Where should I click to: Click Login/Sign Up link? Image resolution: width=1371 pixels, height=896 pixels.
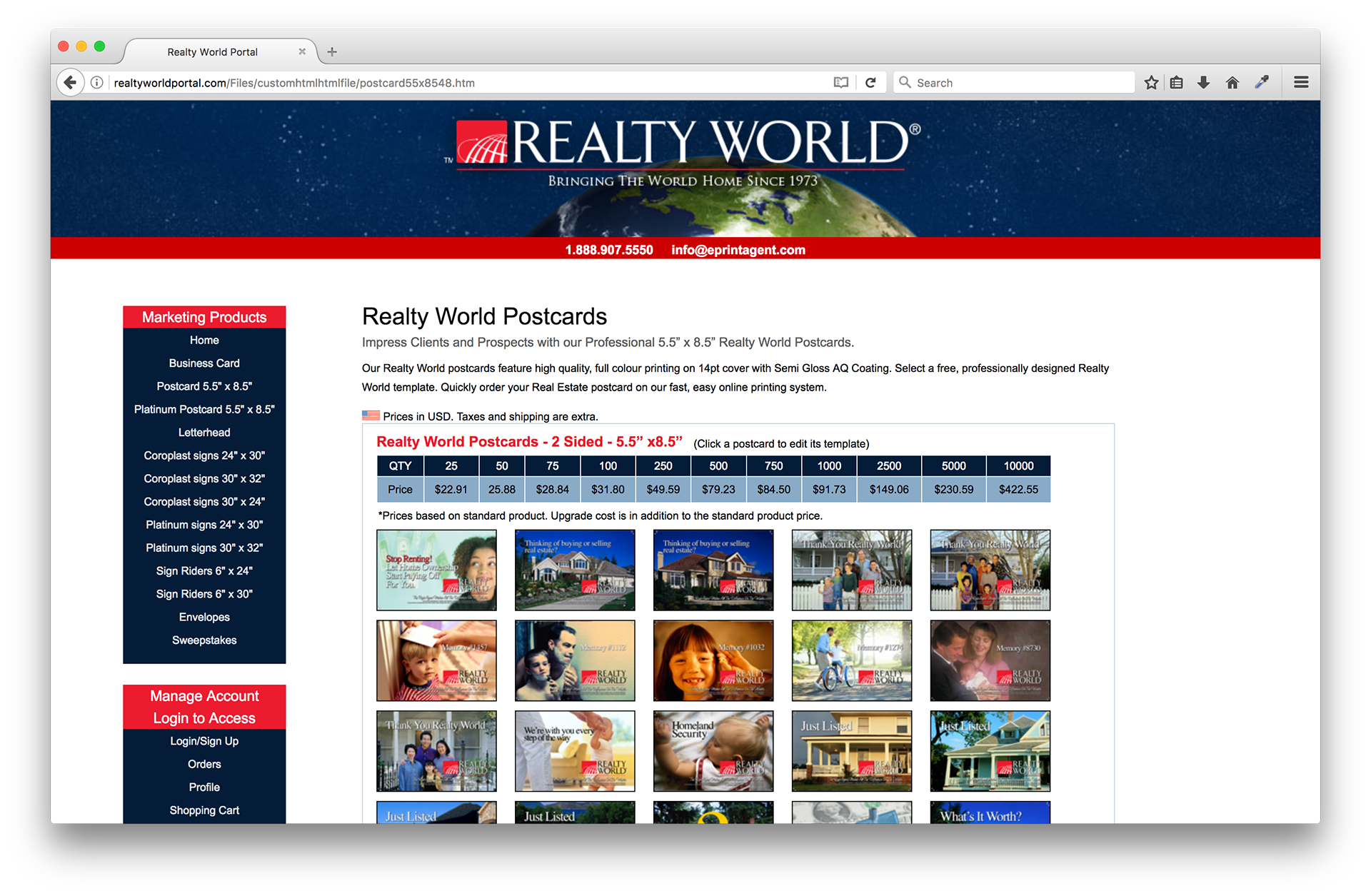204,741
